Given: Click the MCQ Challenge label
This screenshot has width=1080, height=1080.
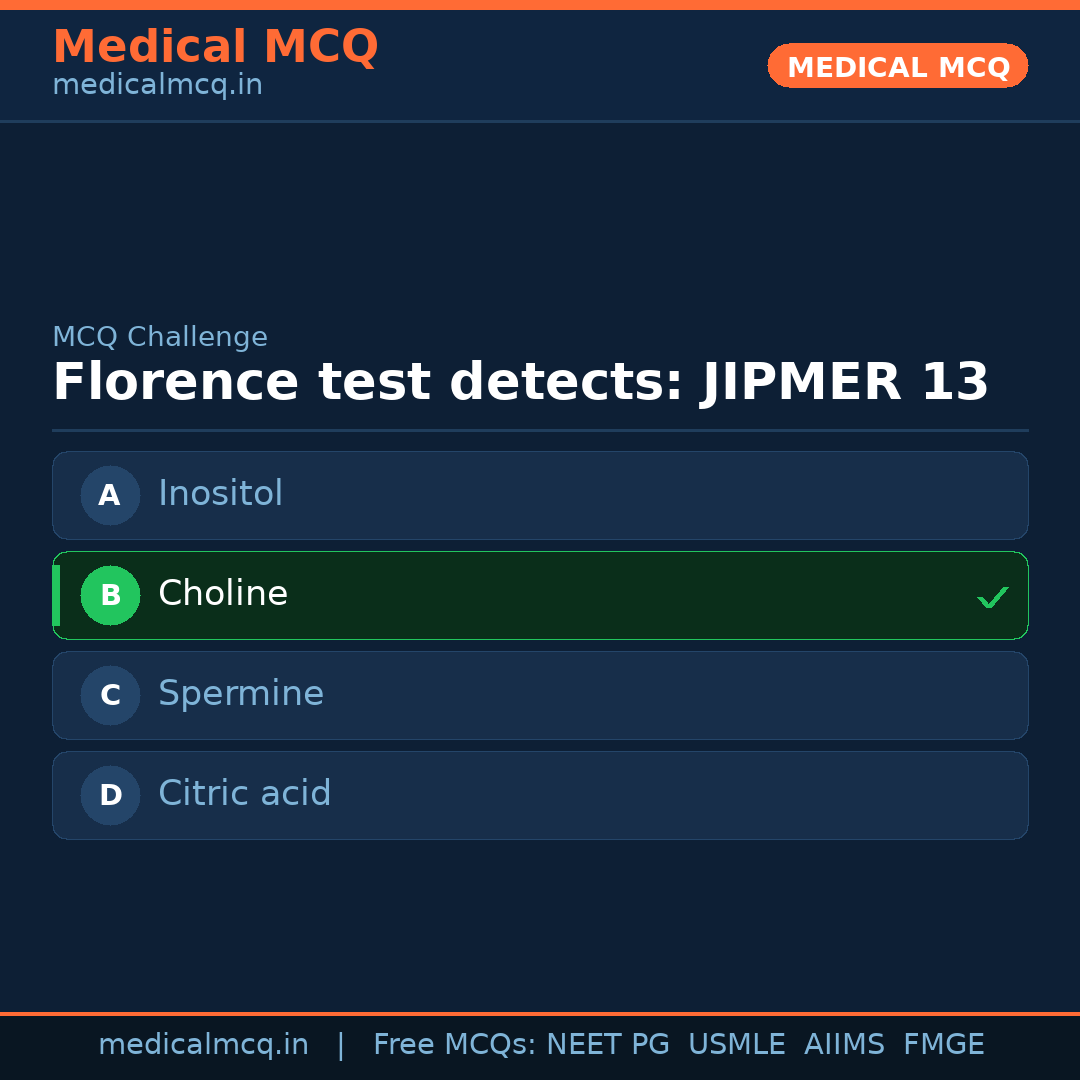Looking at the screenshot, I should coord(160,338).
